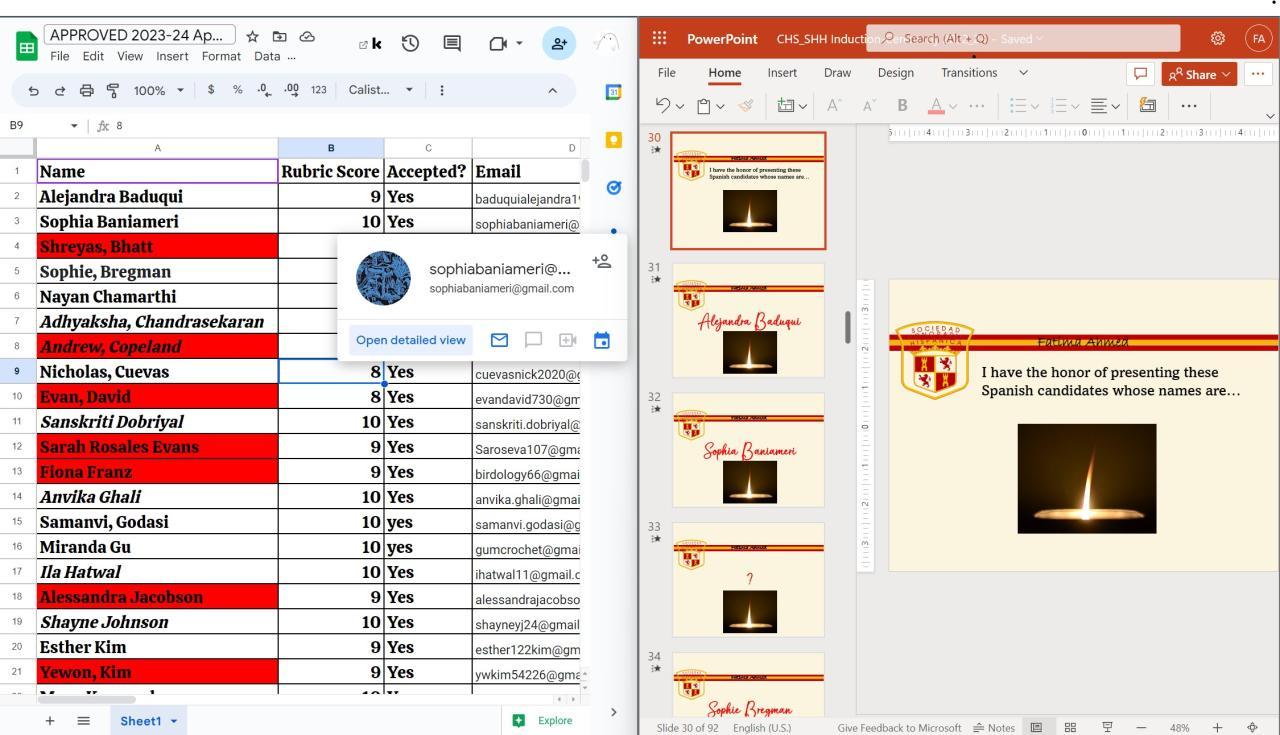Click the send email icon in contact card
The image size is (1280, 735).
pos(499,340)
